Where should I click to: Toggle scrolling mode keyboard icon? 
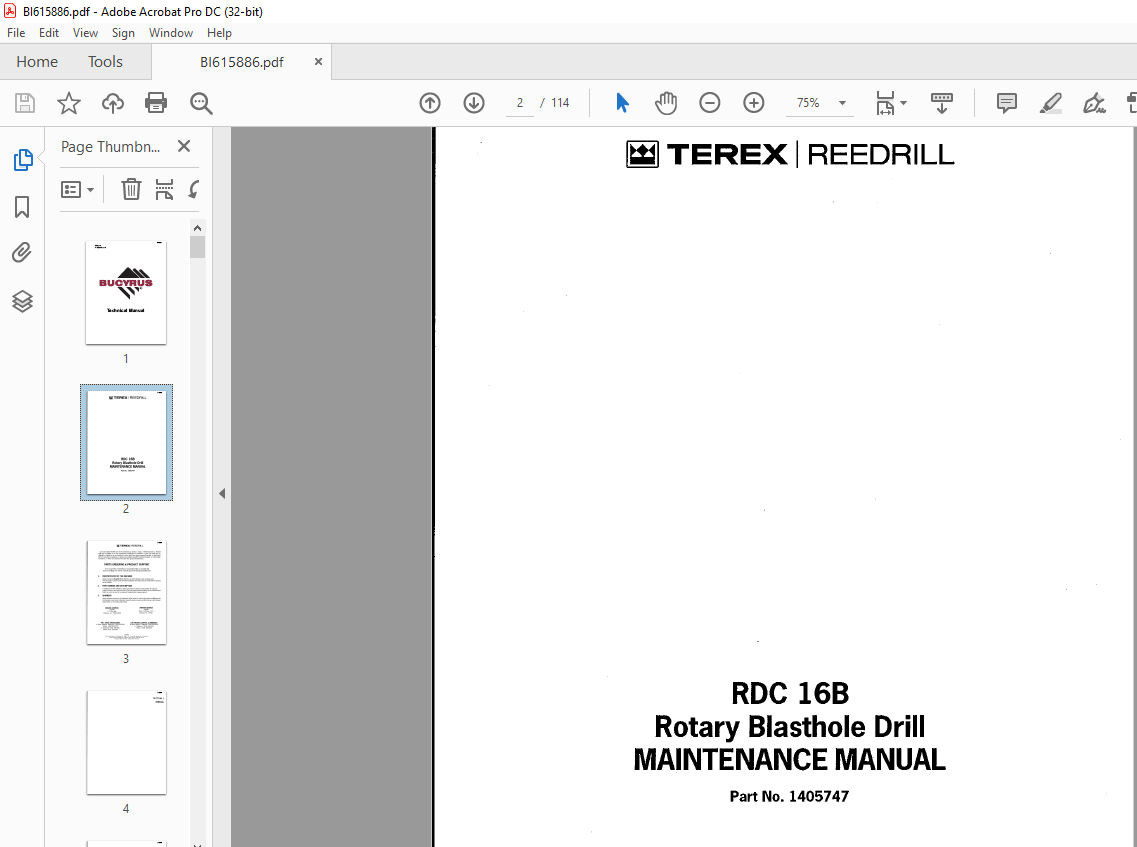click(941, 103)
